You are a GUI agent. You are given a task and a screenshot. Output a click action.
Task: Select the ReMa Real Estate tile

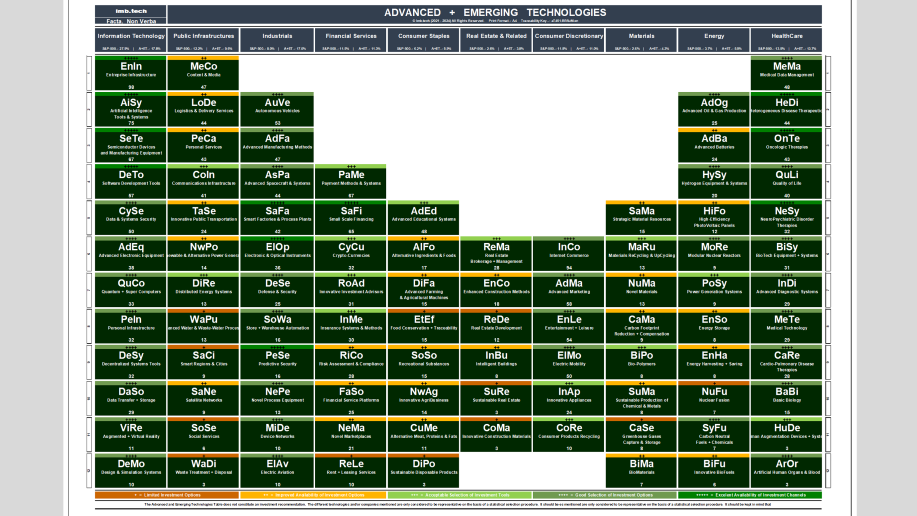click(x=496, y=253)
